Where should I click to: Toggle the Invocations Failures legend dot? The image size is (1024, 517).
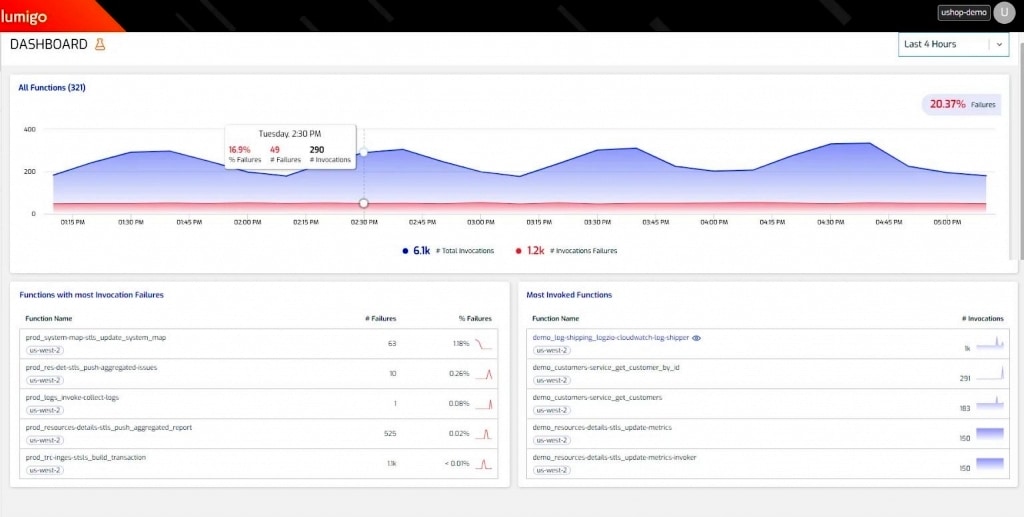pos(519,251)
